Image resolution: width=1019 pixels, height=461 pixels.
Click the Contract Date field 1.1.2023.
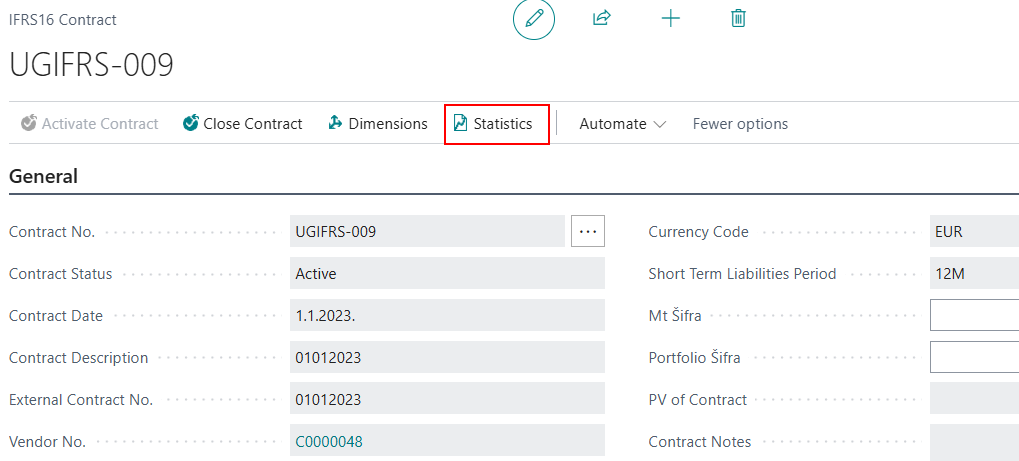tap(447, 315)
